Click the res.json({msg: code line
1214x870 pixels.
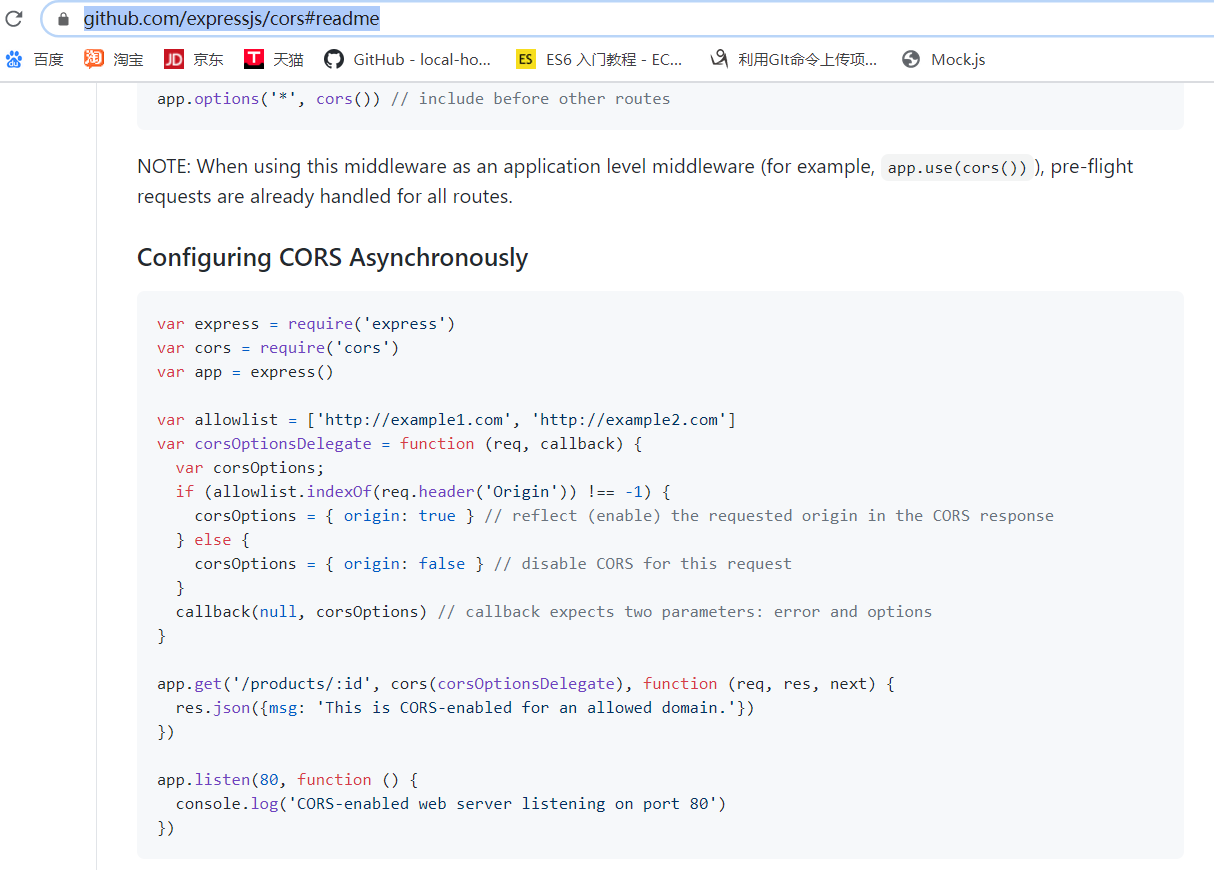point(465,708)
